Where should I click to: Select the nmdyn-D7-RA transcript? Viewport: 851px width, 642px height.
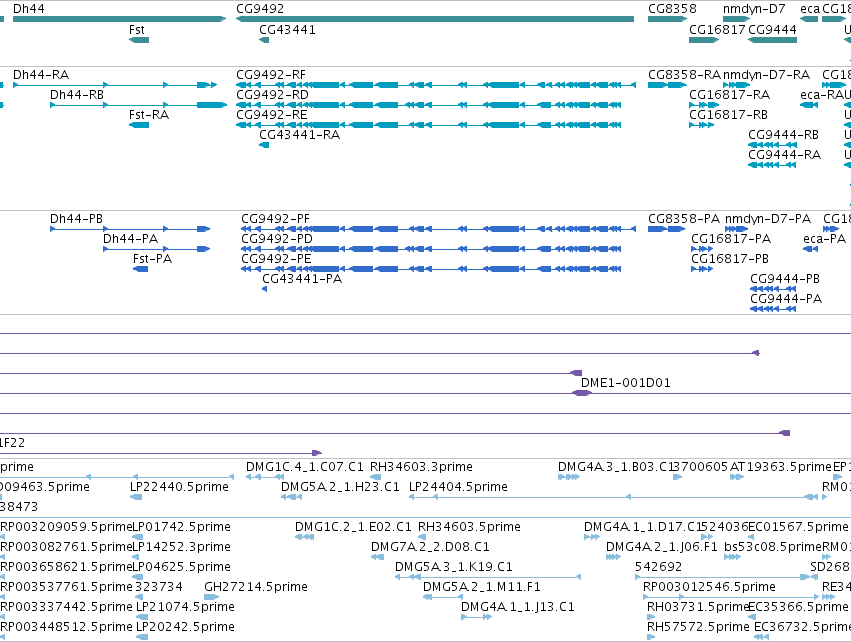coord(736,85)
